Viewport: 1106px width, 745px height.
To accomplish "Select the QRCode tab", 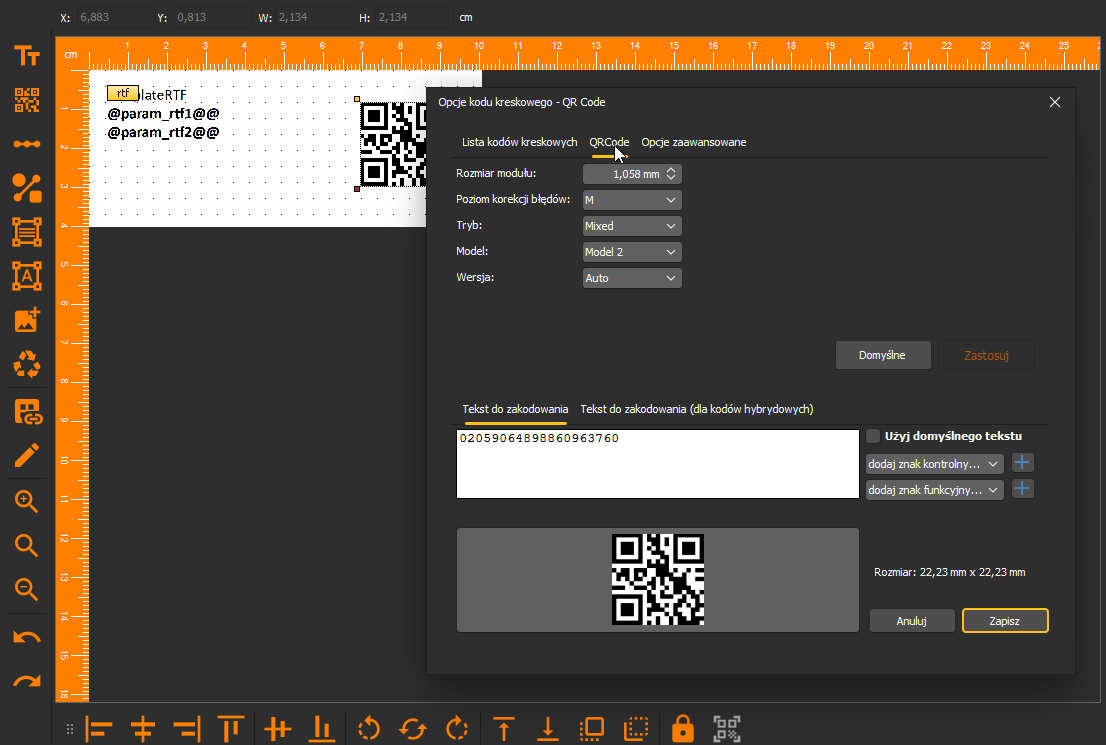I will 609,142.
